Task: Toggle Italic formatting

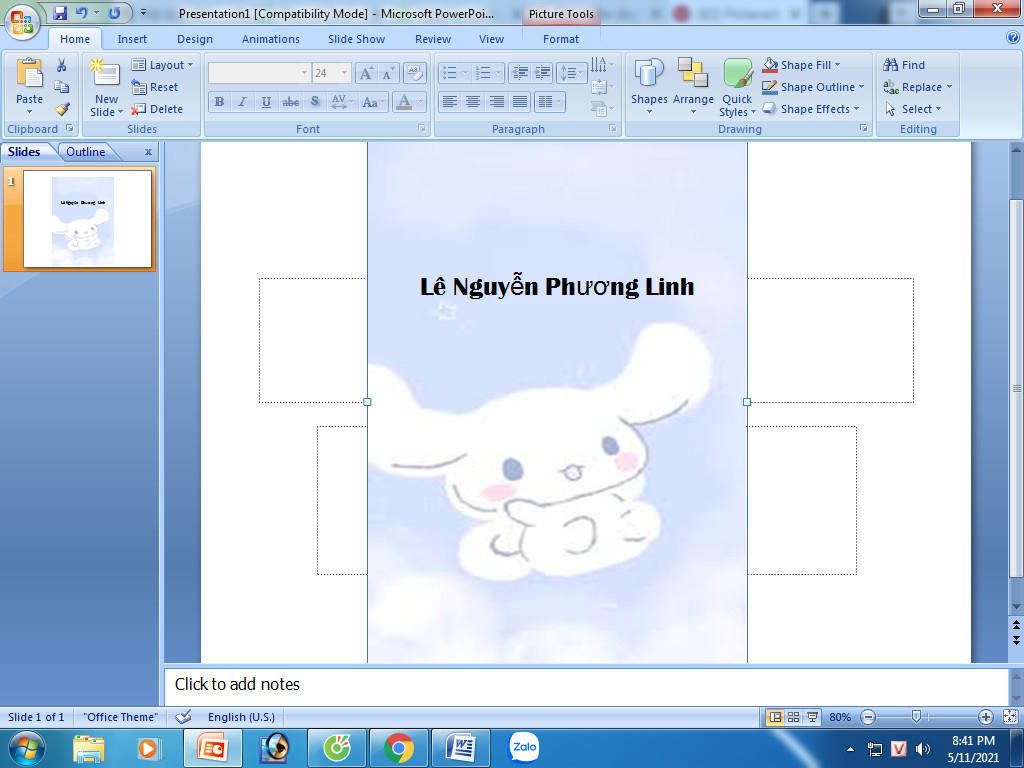Action: point(242,101)
